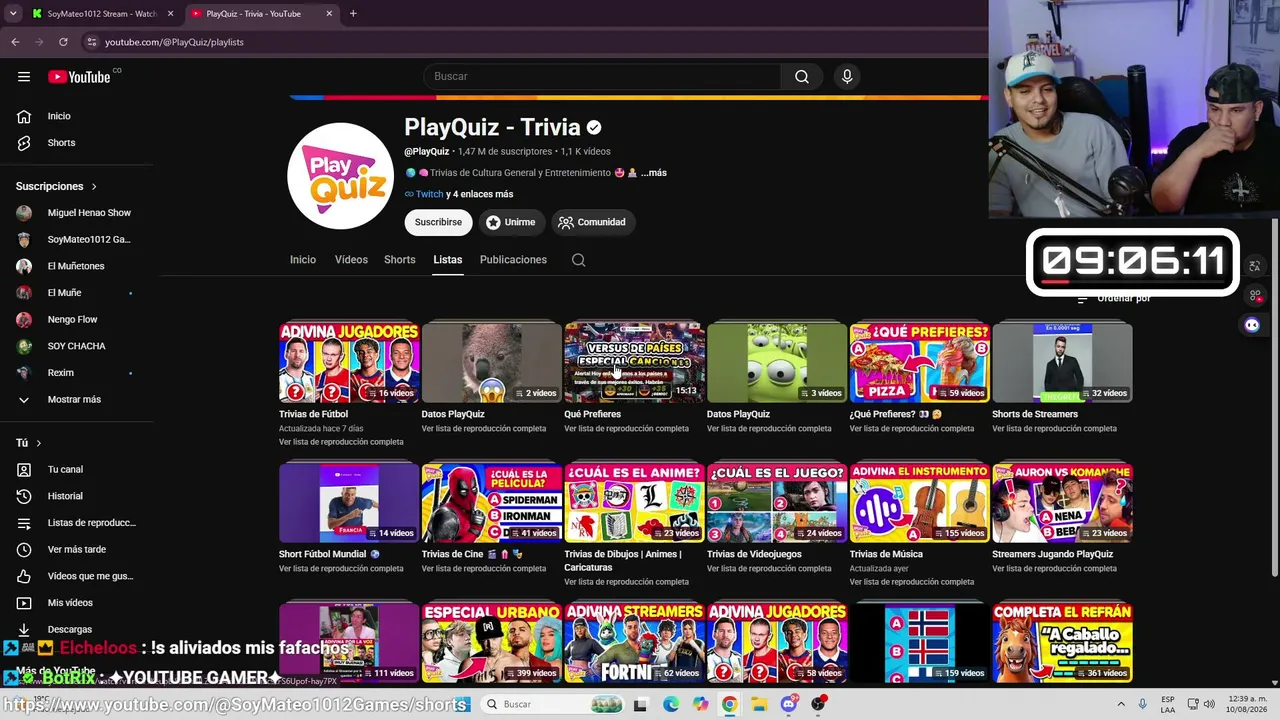Screen dimensions: 1280x720
Task: Close the SoyMateo1012 Stream tab
Action: (170, 14)
